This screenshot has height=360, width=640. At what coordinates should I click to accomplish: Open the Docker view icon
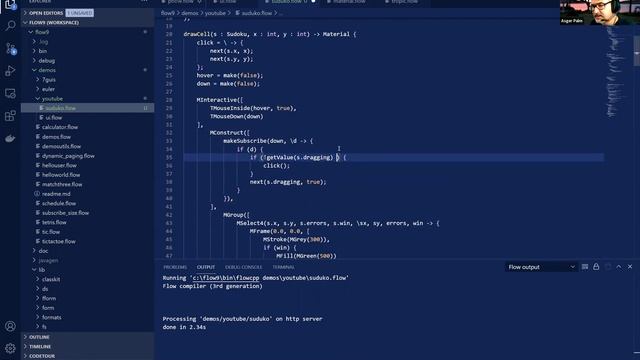(10, 138)
